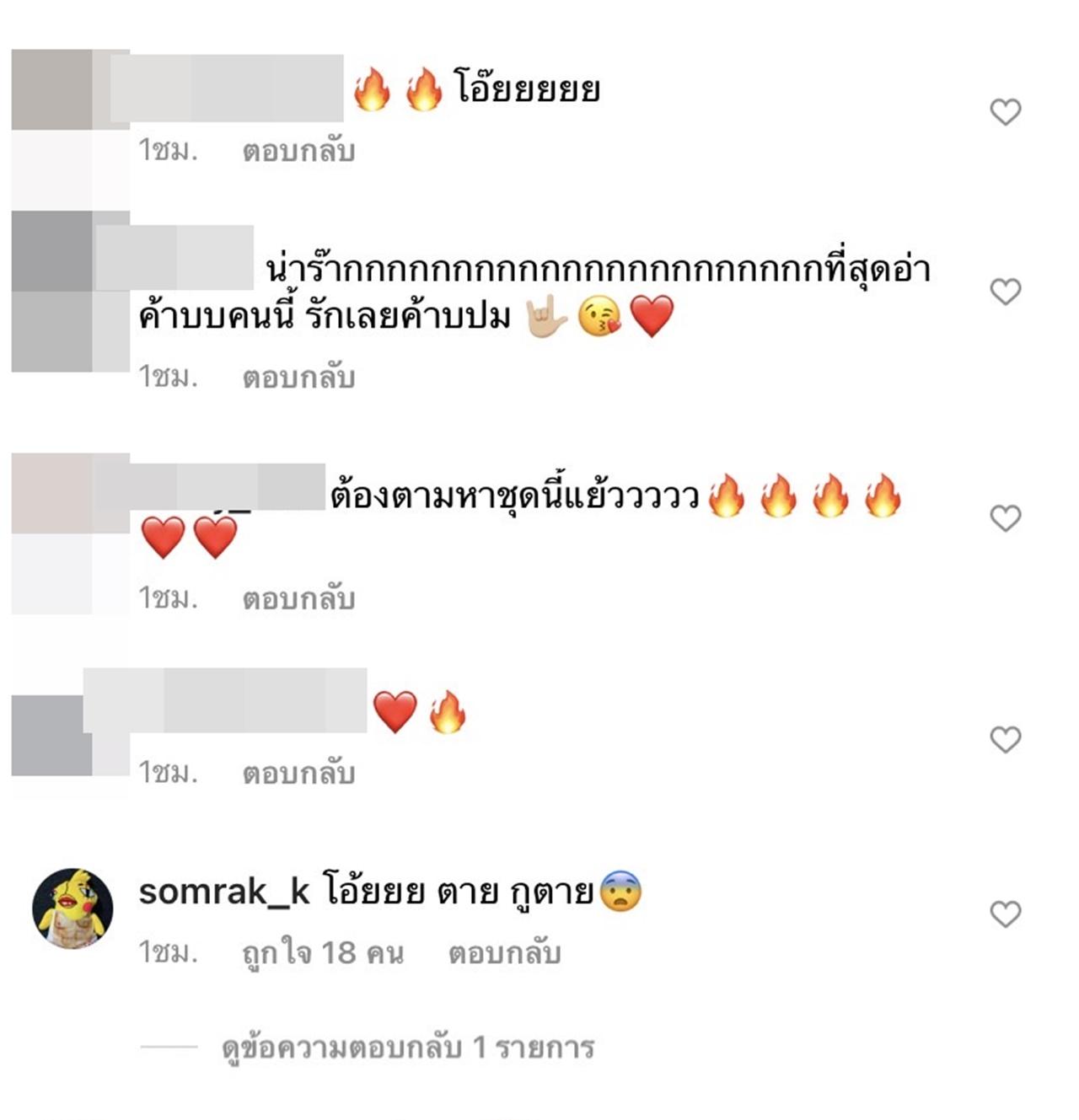Click the 1ชม. timestamp under somrak_k
The width and height of the screenshot is (1079, 1120).
pos(168,952)
